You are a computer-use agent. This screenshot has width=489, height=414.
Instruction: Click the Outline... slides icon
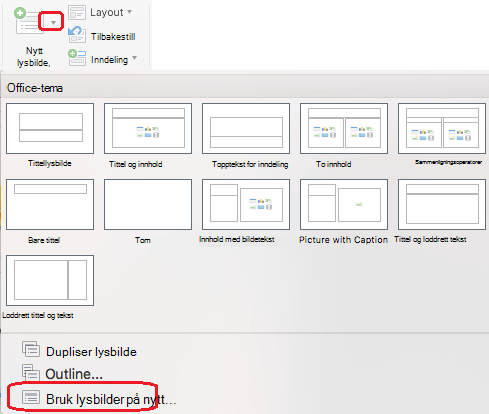[x=31, y=372]
